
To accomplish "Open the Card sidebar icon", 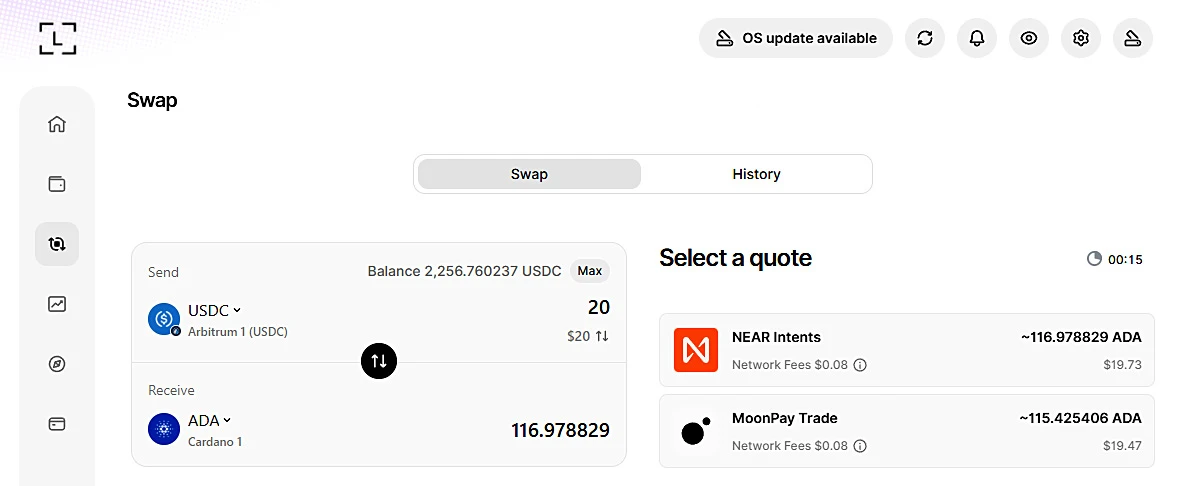I will [57, 424].
